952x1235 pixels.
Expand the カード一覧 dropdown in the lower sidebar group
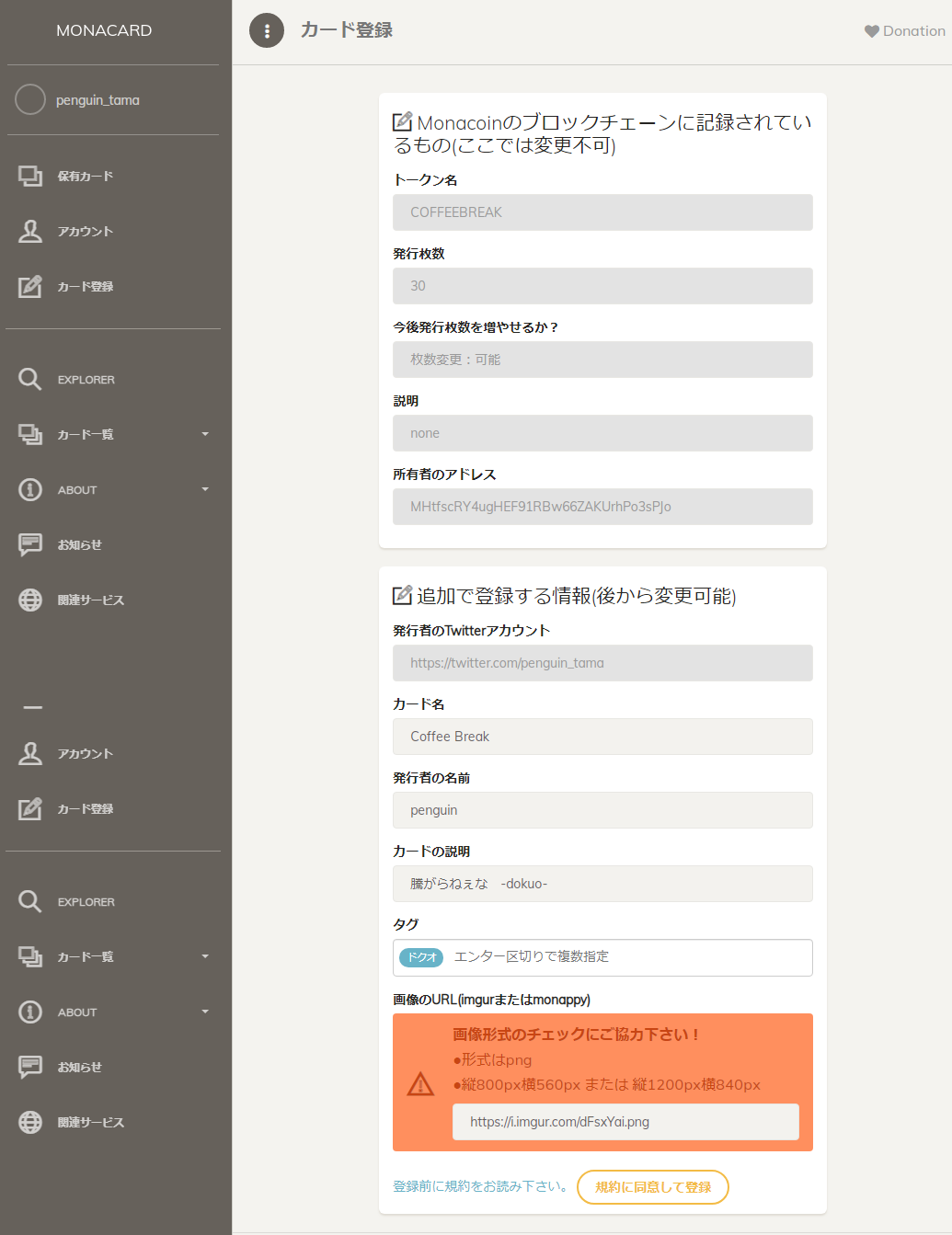click(x=205, y=956)
